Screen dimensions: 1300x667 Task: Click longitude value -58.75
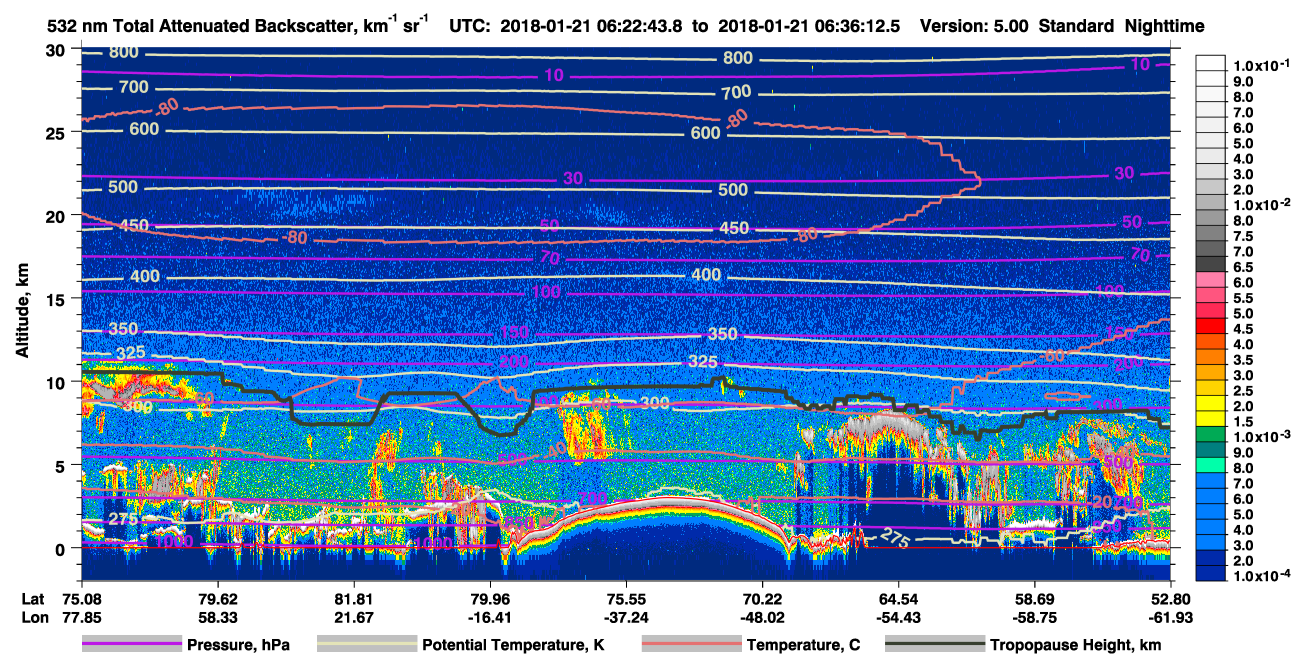point(1035,619)
